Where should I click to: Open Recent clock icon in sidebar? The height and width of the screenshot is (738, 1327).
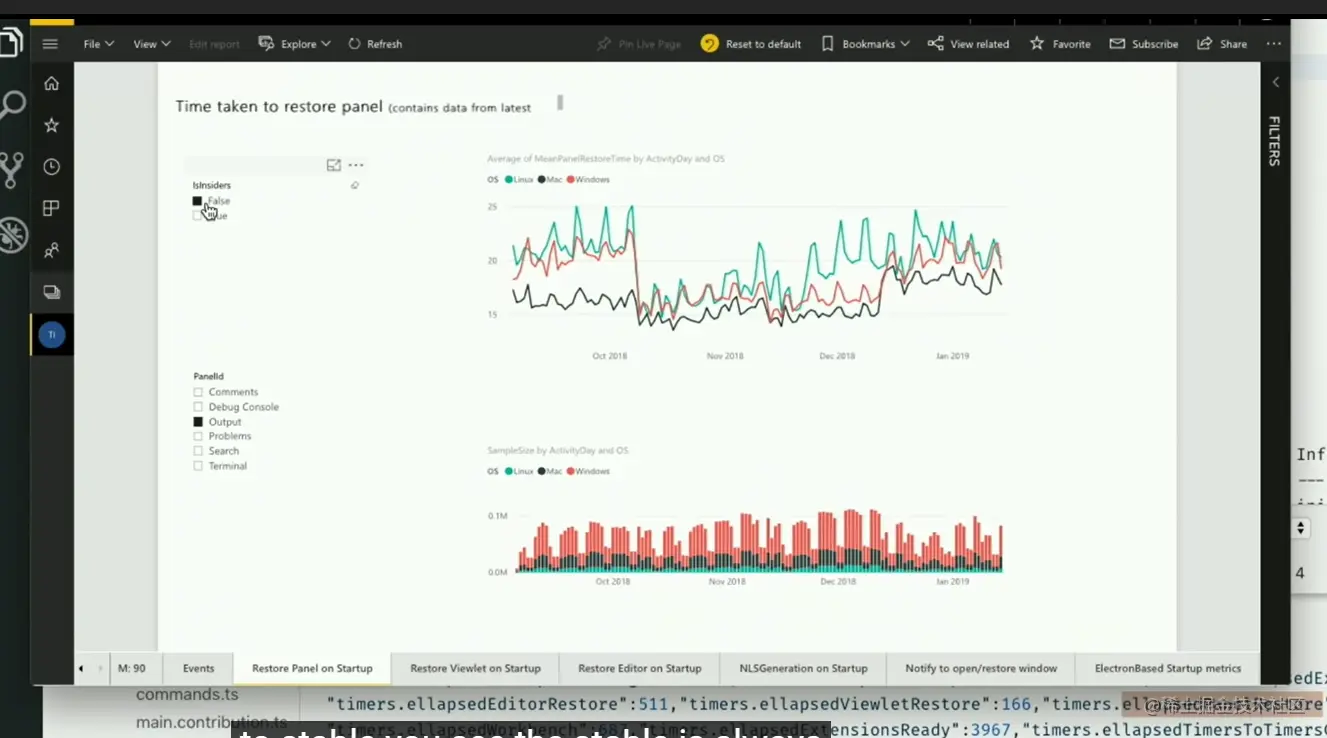[x=52, y=167]
